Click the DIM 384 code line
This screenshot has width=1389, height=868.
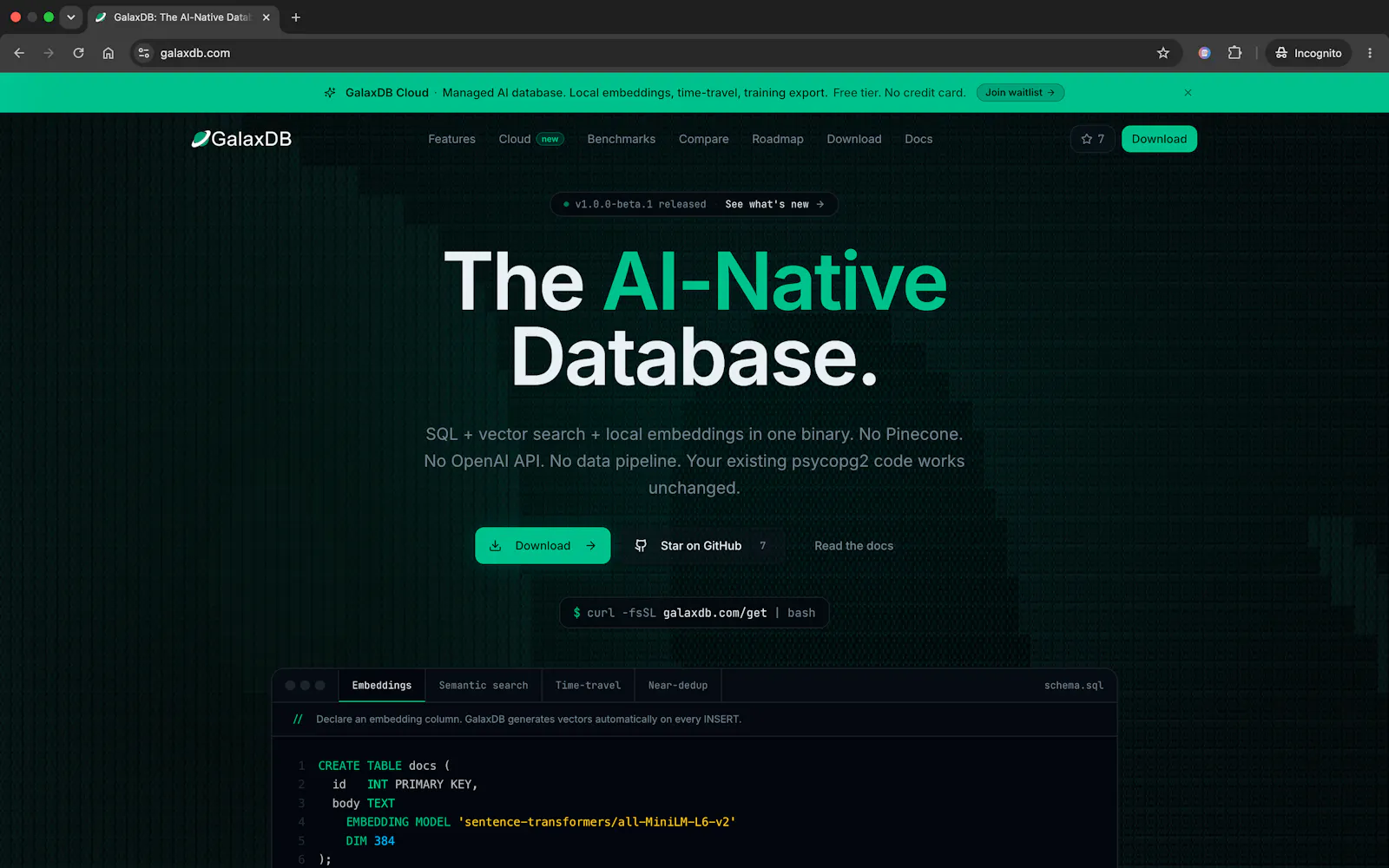click(370, 841)
